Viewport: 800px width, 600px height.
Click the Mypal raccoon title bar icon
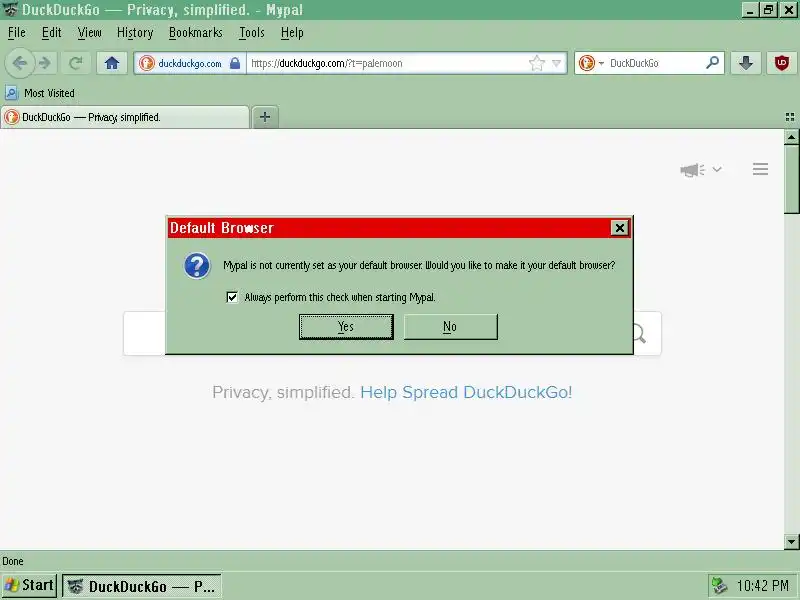[10, 10]
